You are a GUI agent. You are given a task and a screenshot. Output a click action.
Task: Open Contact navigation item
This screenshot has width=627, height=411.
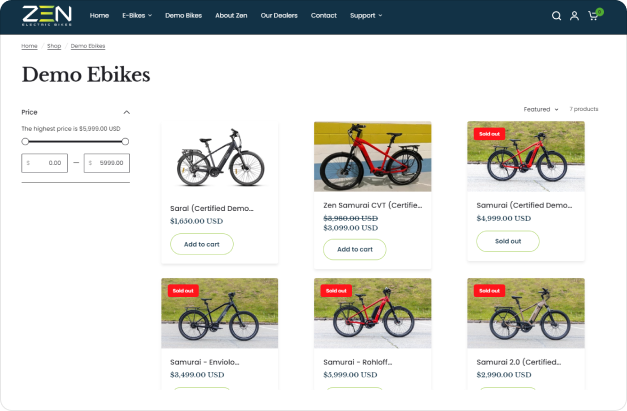click(x=324, y=16)
